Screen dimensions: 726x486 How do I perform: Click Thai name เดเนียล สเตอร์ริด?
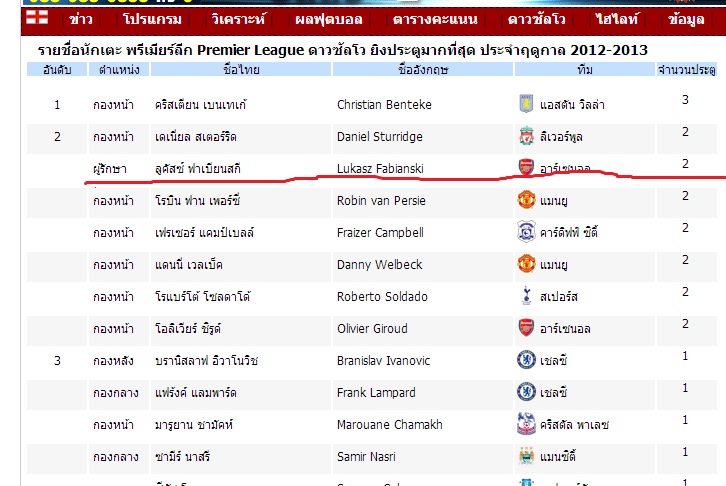[x=196, y=137]
